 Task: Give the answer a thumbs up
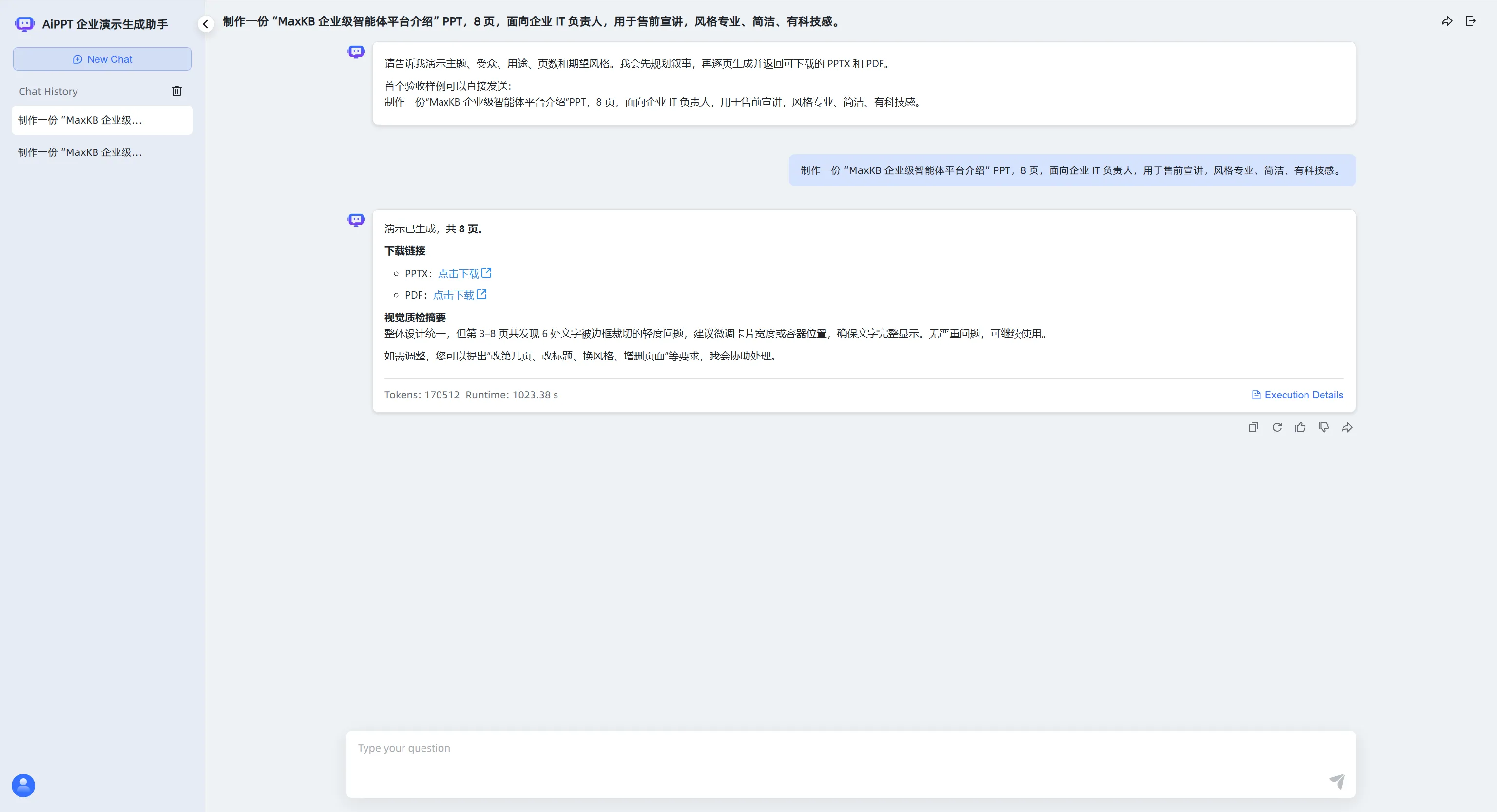coord(1301,428)
